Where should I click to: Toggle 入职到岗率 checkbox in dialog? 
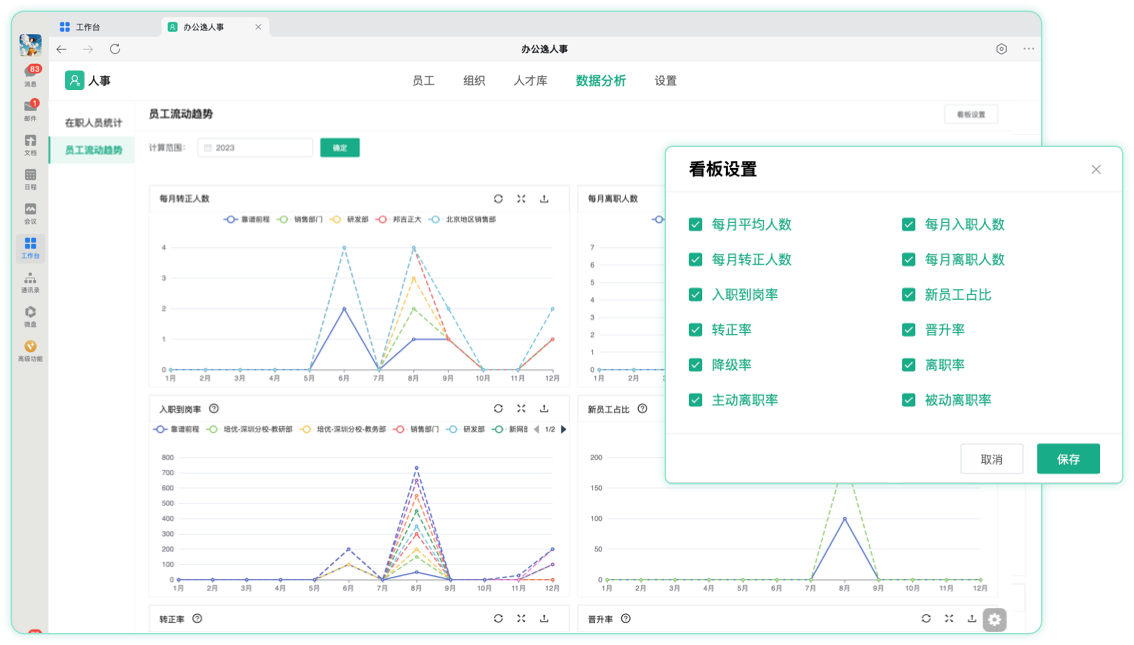pyautogui.click(x=696, y=295)
